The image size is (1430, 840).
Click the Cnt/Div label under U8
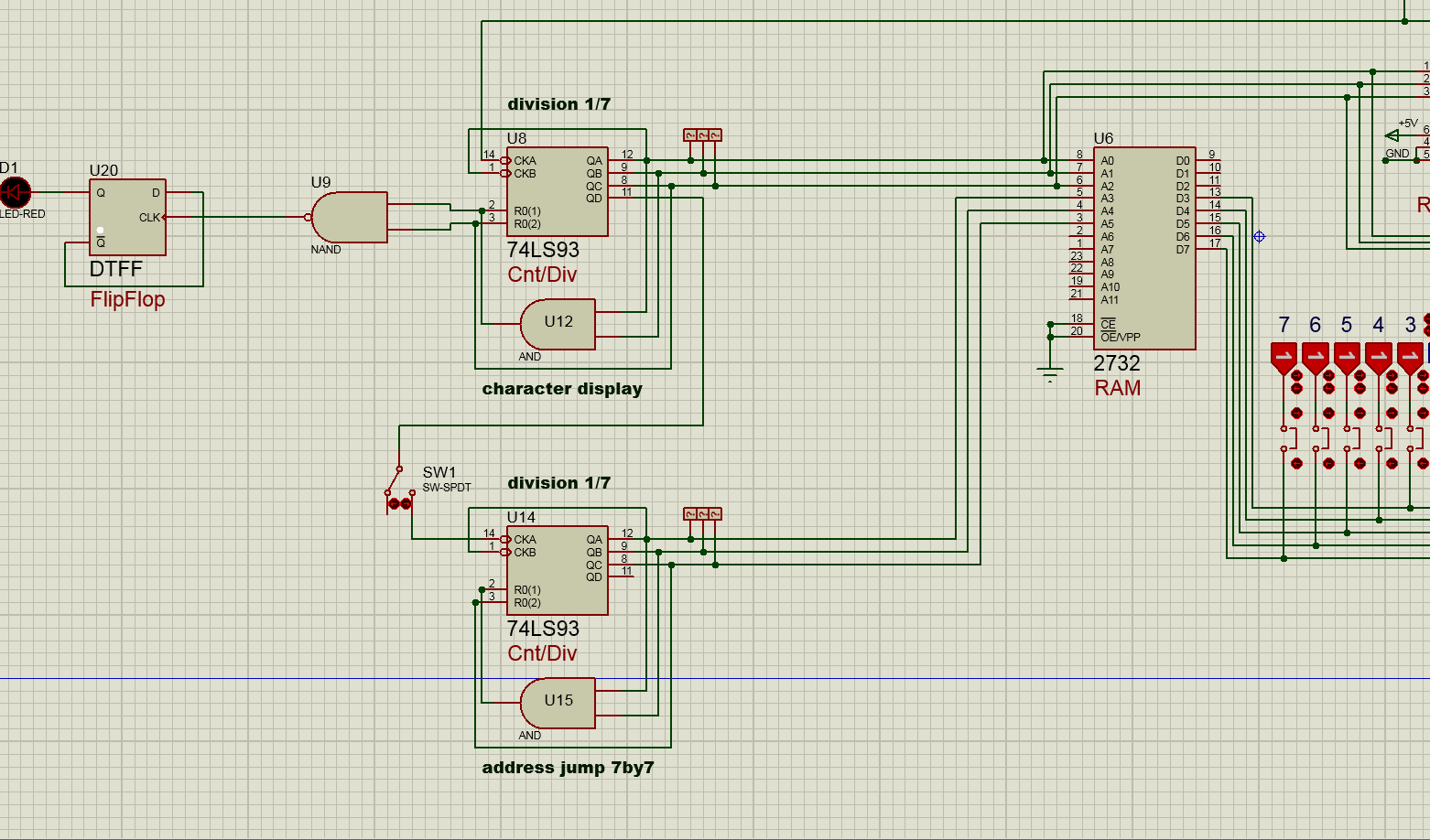[x=542, y=275]
